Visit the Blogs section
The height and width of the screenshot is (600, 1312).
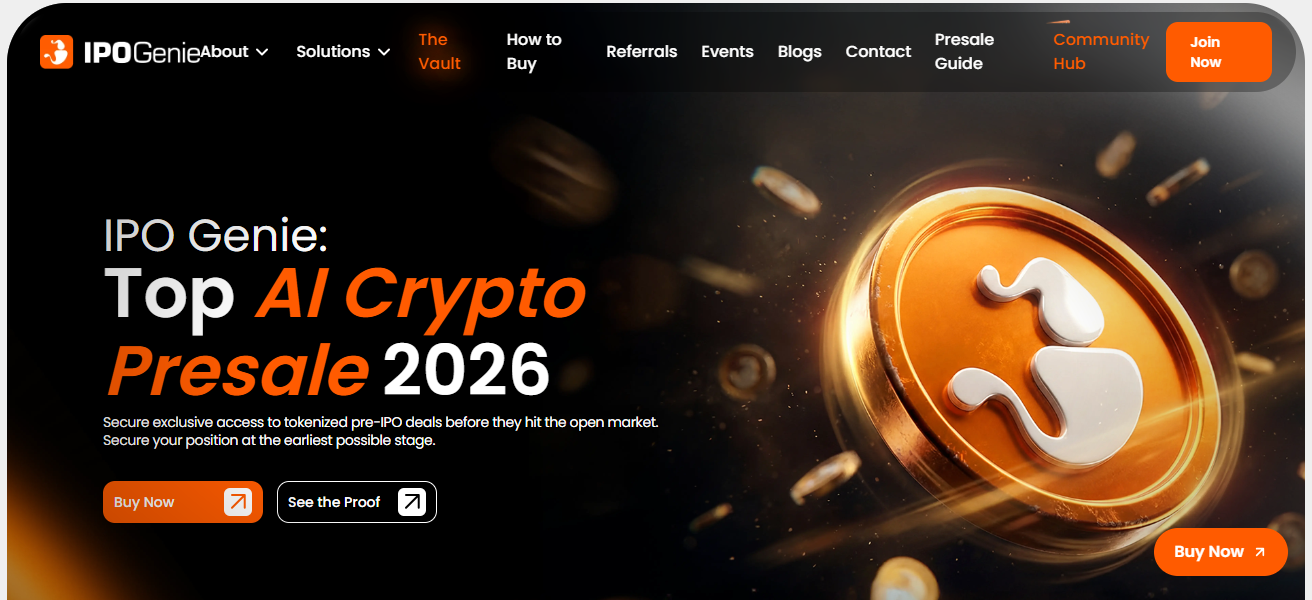click(799, 52)
